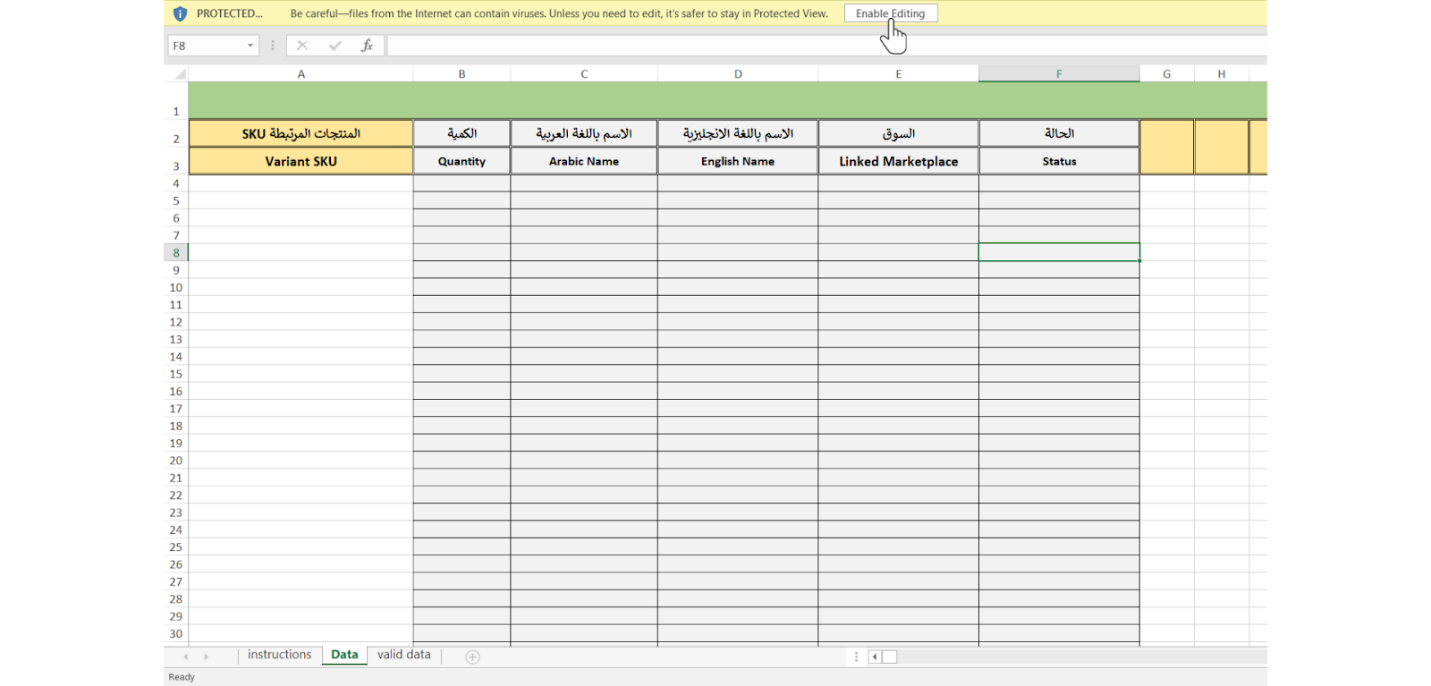This screenshot has height=686, width=1431.
Task: Select column D header
Action: [x=738, y=74]
